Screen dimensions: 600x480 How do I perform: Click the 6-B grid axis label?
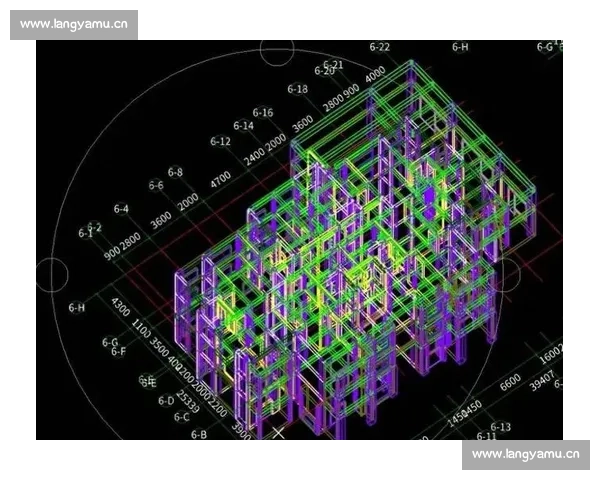[x=199, y=434]
